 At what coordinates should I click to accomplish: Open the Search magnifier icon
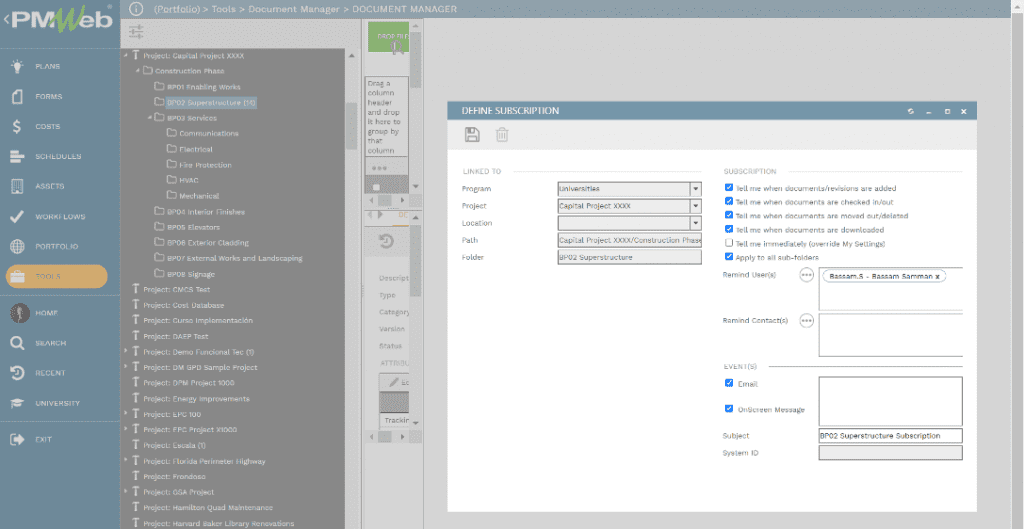click(x=17, y=343)
